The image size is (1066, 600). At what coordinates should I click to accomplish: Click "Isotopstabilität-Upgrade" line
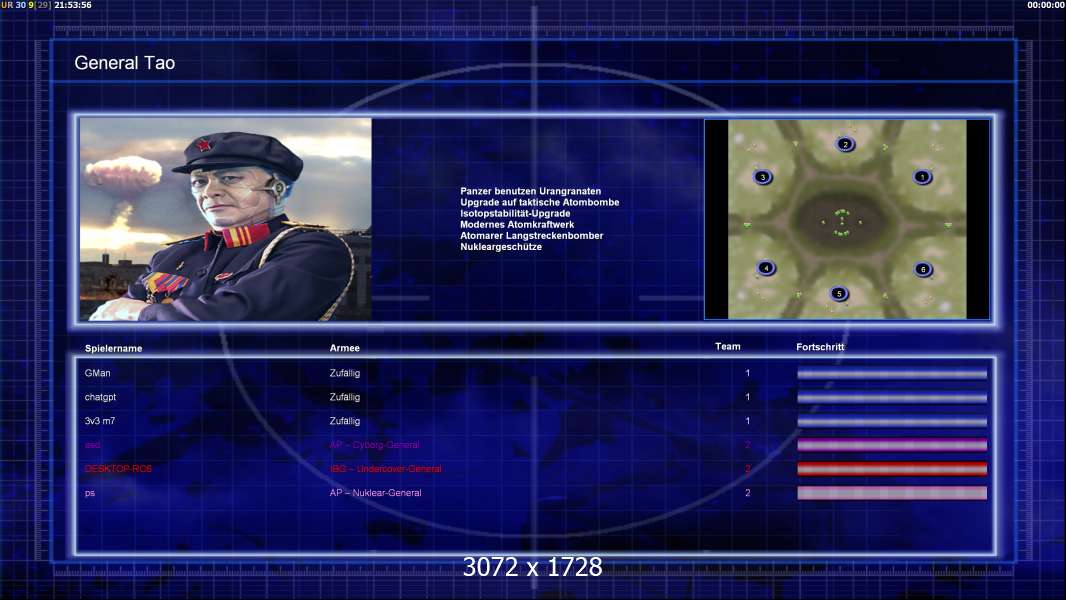pos(515,213)
